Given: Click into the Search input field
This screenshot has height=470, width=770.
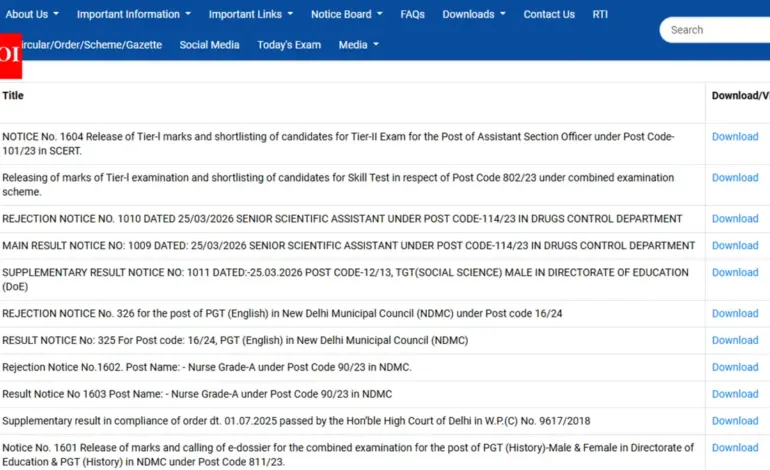Looking at the screenshot, I should (x=715, y=30).
